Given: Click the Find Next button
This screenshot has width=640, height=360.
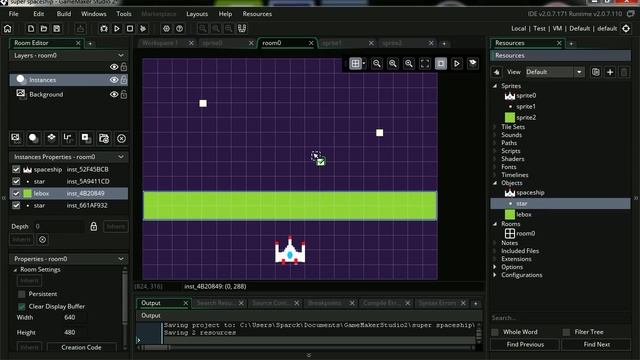Looking at the screenshot, I should tap(596, 344).
